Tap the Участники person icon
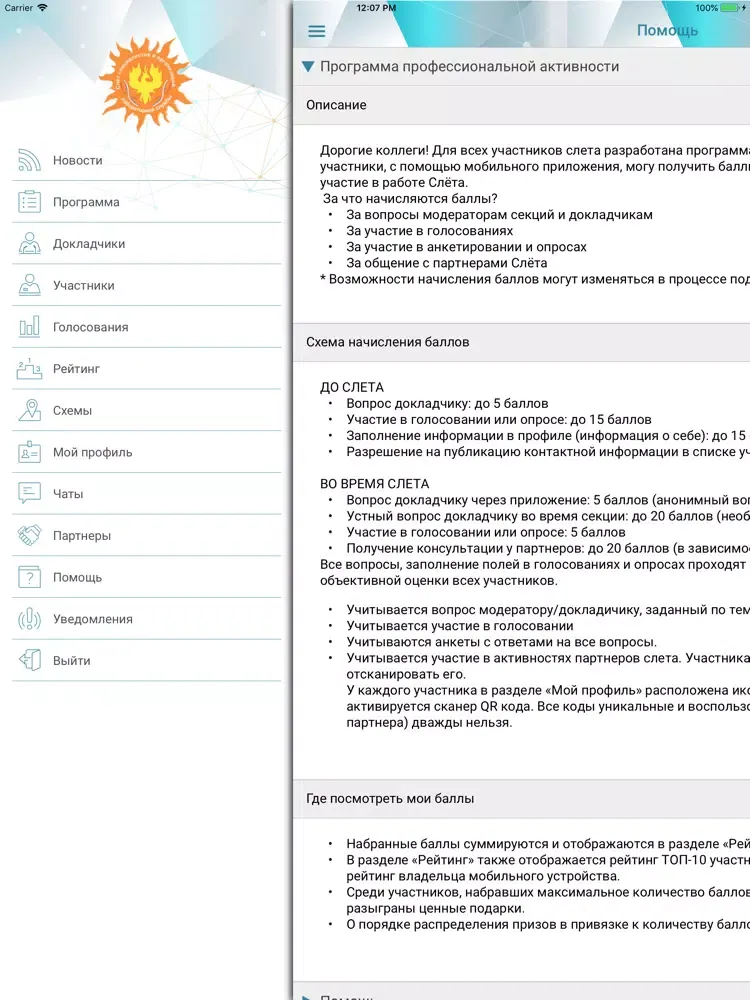 pos(29,285)
